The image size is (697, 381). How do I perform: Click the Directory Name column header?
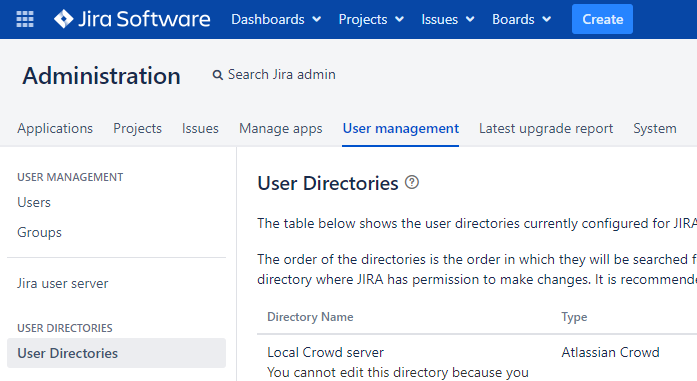click(x=310, y=317)
